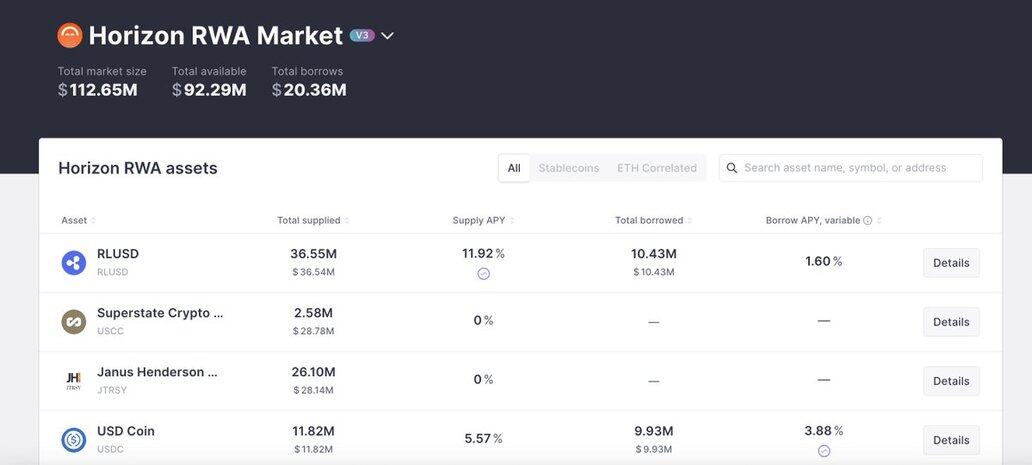This screenshot has width=1032, height=465.
Task: Click the RLUSD asset name
Action: 118,254
